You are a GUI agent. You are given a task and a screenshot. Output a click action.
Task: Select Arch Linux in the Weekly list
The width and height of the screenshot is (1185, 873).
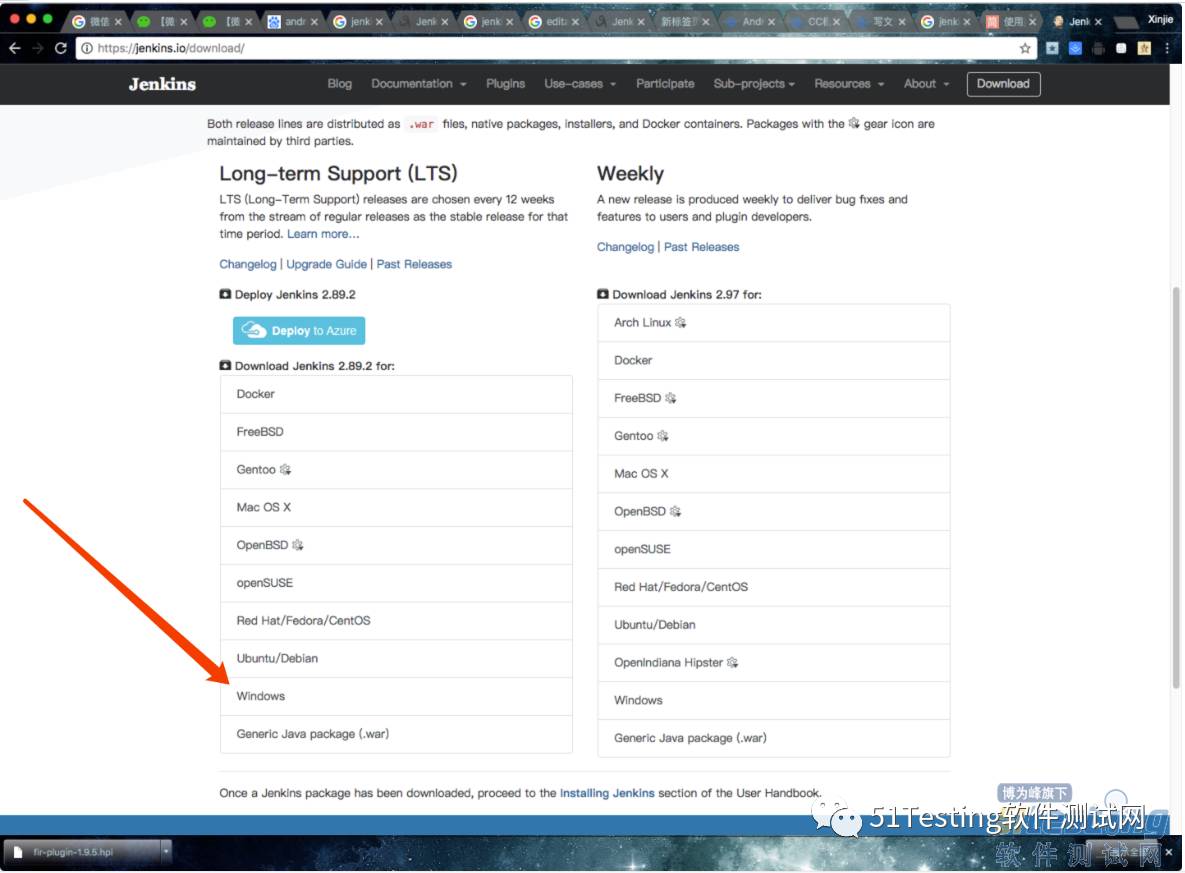pyautogui.click(x=774, y=323)
